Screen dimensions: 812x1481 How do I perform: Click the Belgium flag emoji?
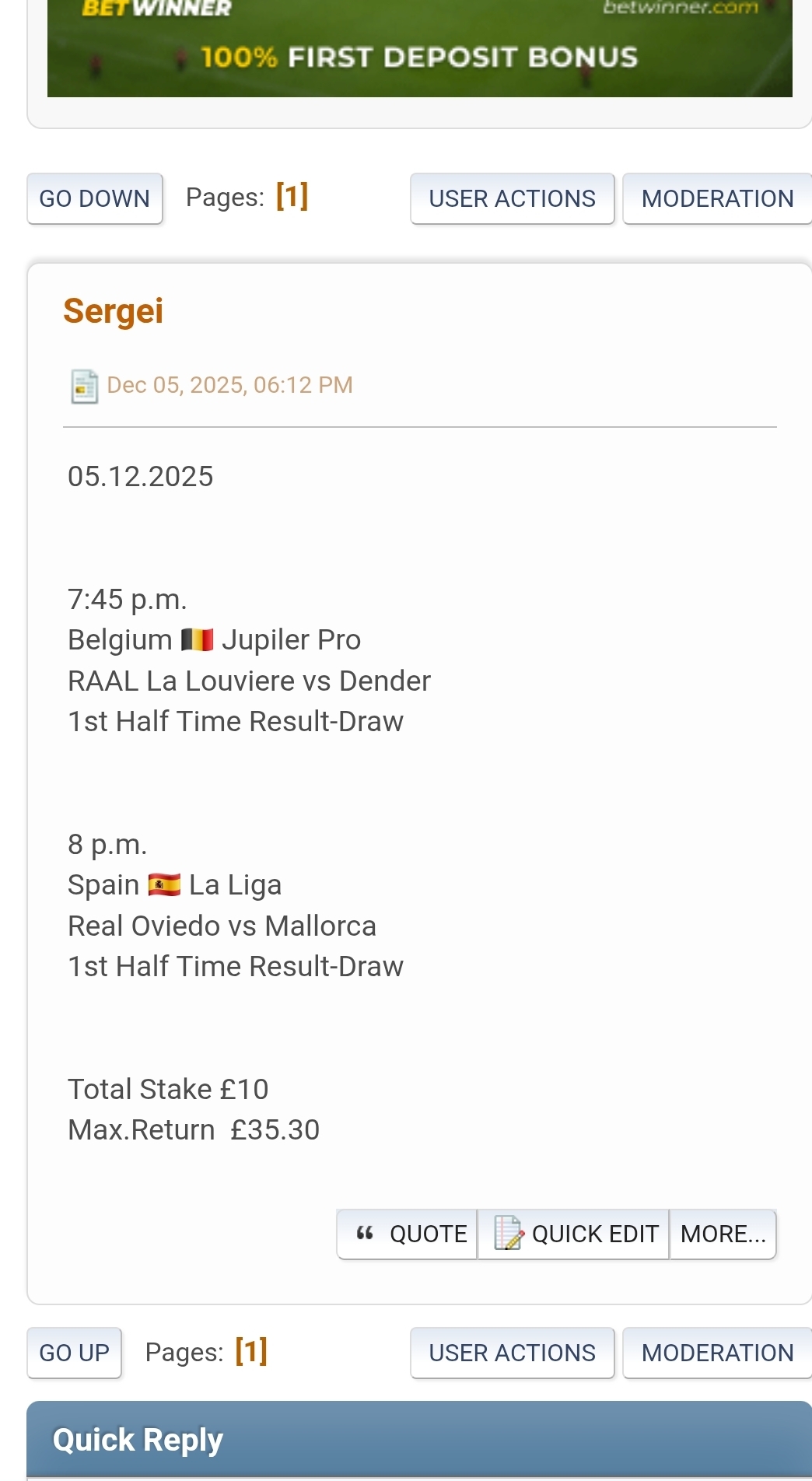tap(197, 640)
